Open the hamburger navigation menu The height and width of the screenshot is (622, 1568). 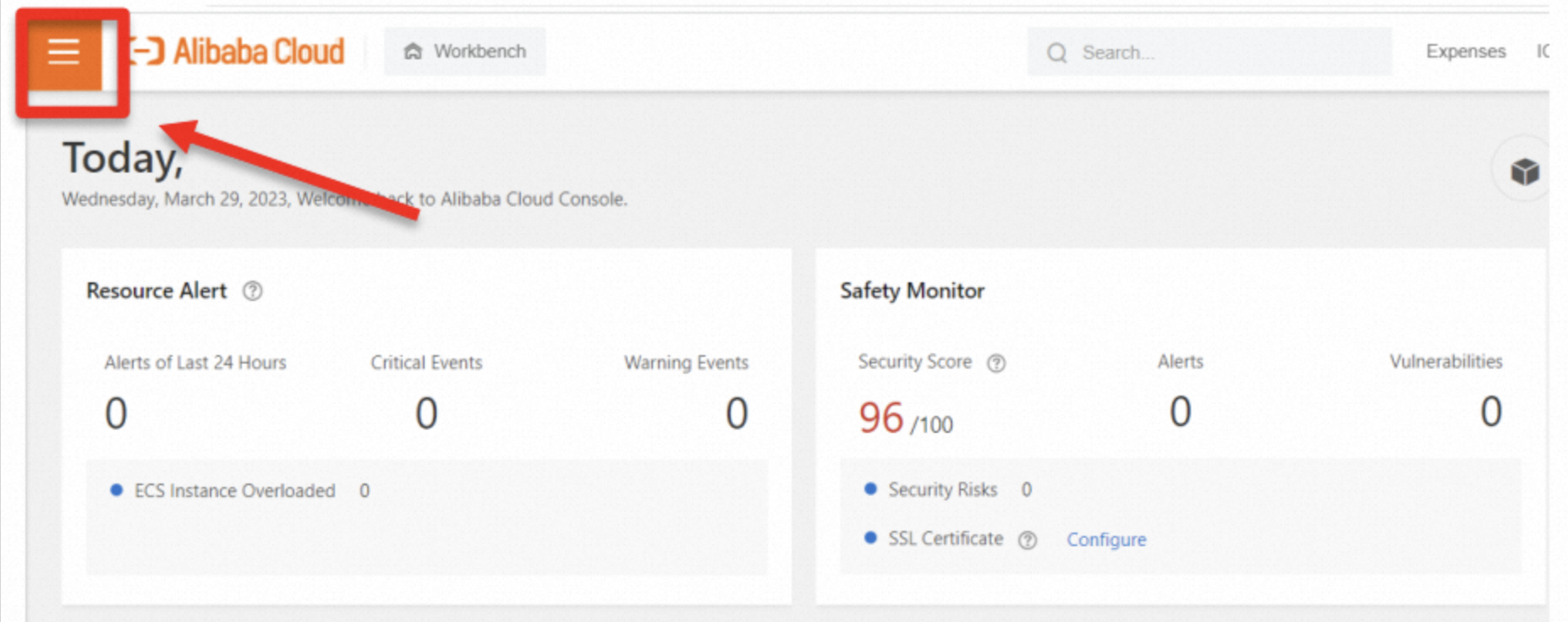point(64,52)
